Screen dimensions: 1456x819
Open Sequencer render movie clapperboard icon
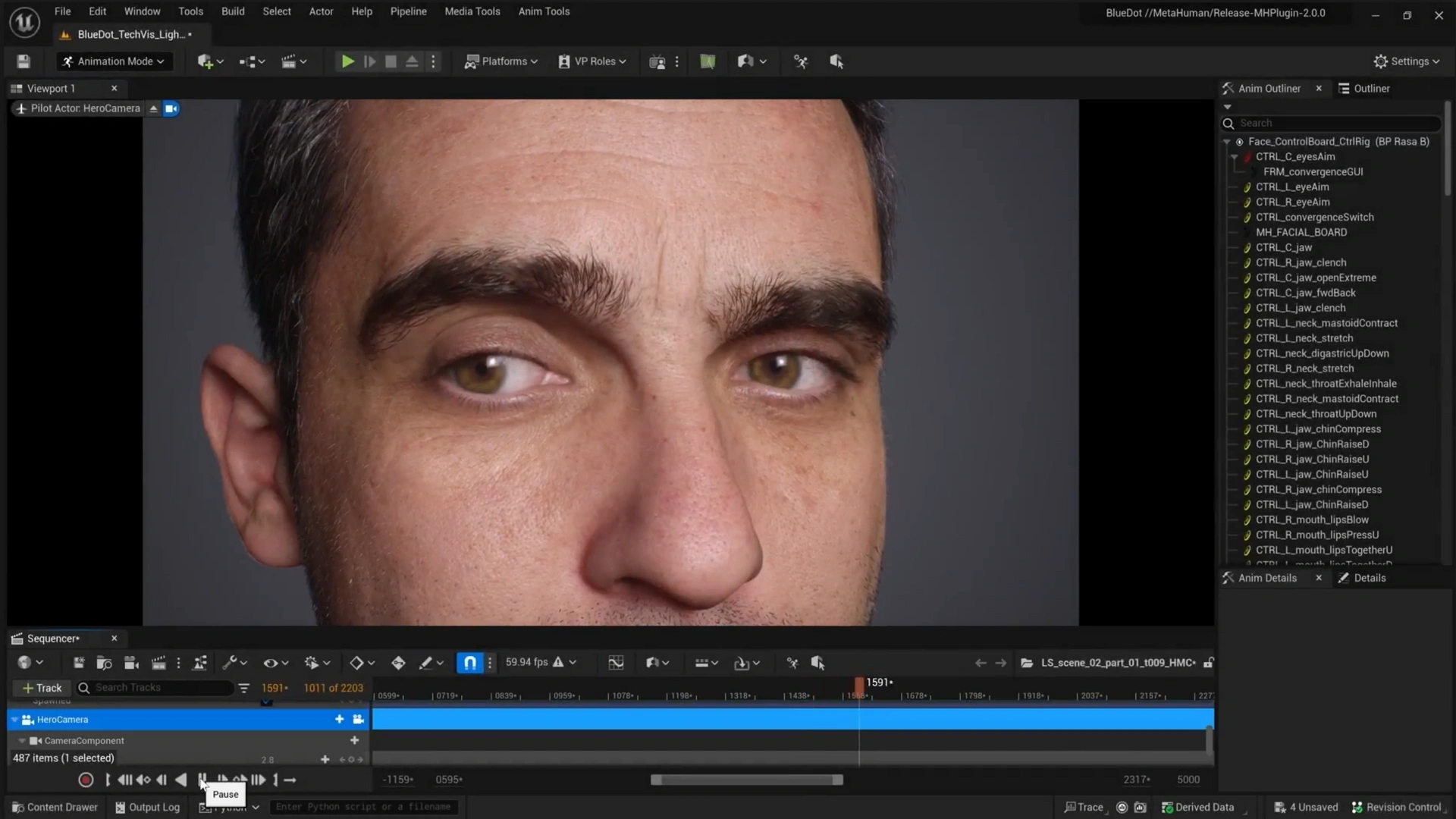tap(158, 663)
